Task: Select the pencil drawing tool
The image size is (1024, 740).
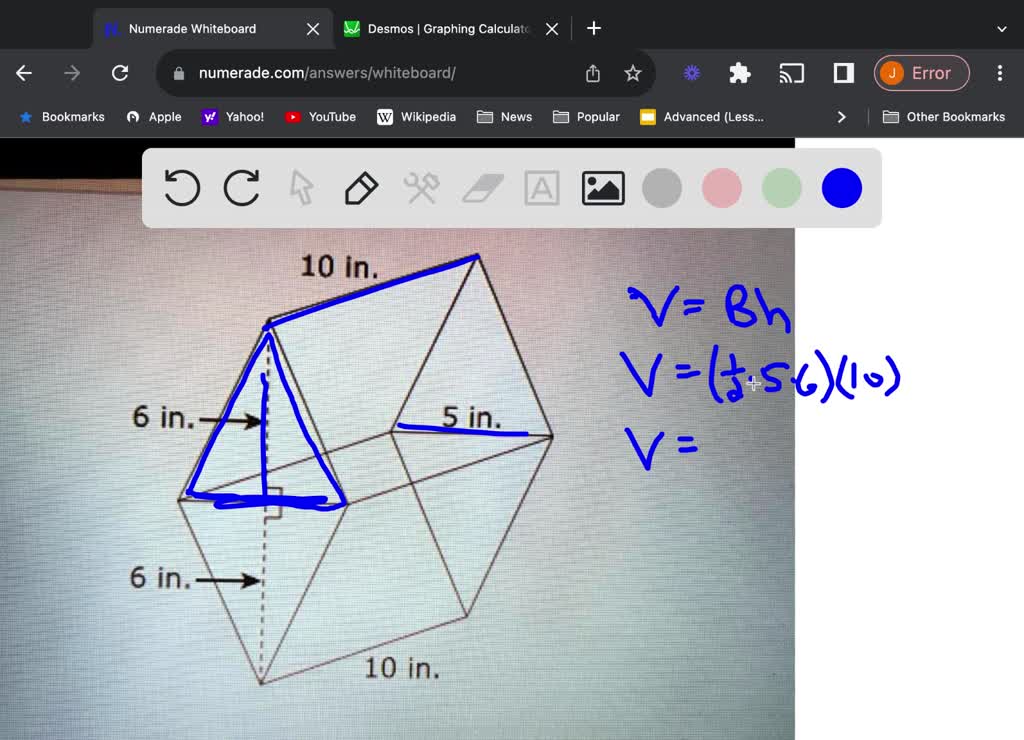Action: click(x=361, y=188)
